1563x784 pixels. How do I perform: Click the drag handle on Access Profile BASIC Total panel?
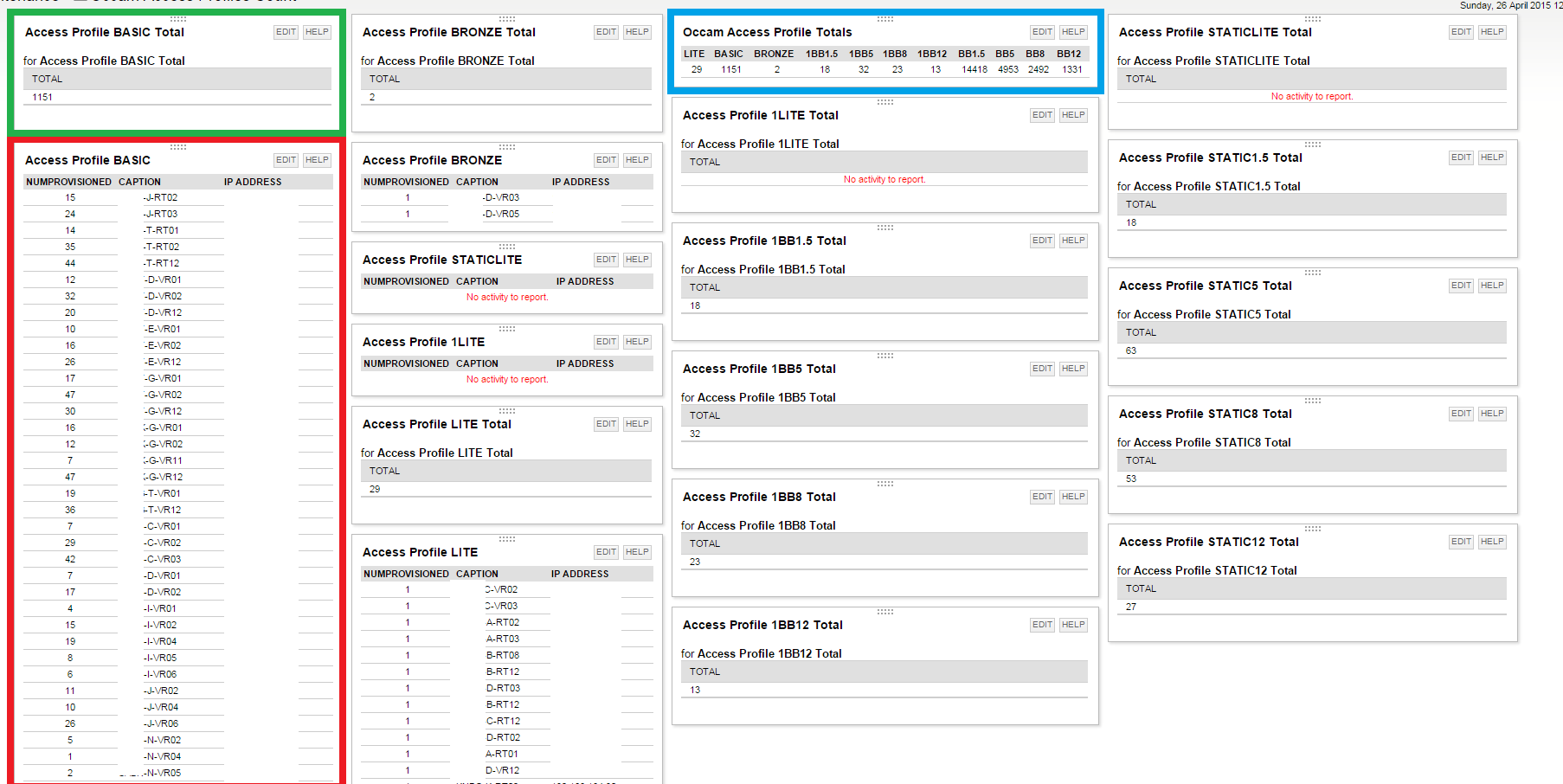pos(178,19)
